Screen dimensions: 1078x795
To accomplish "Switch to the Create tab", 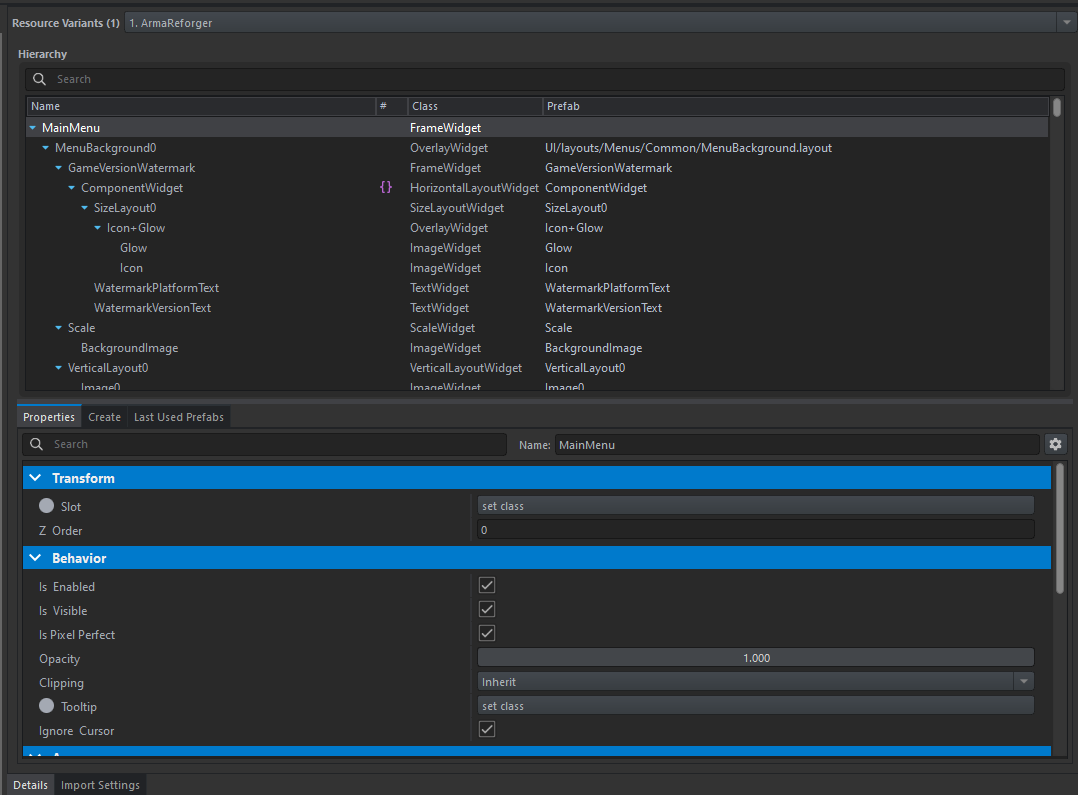I will tap(104, 417).
